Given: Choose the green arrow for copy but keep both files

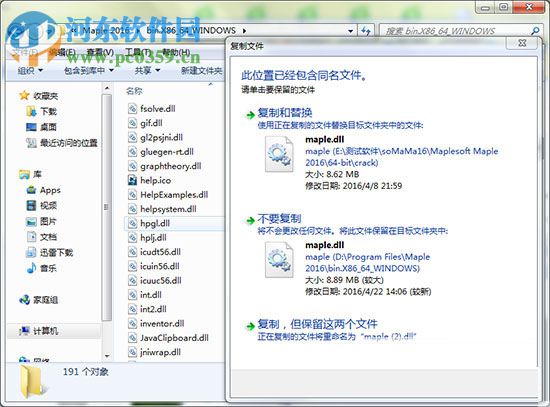Looking at the screenshot, I should click(250, 326).
